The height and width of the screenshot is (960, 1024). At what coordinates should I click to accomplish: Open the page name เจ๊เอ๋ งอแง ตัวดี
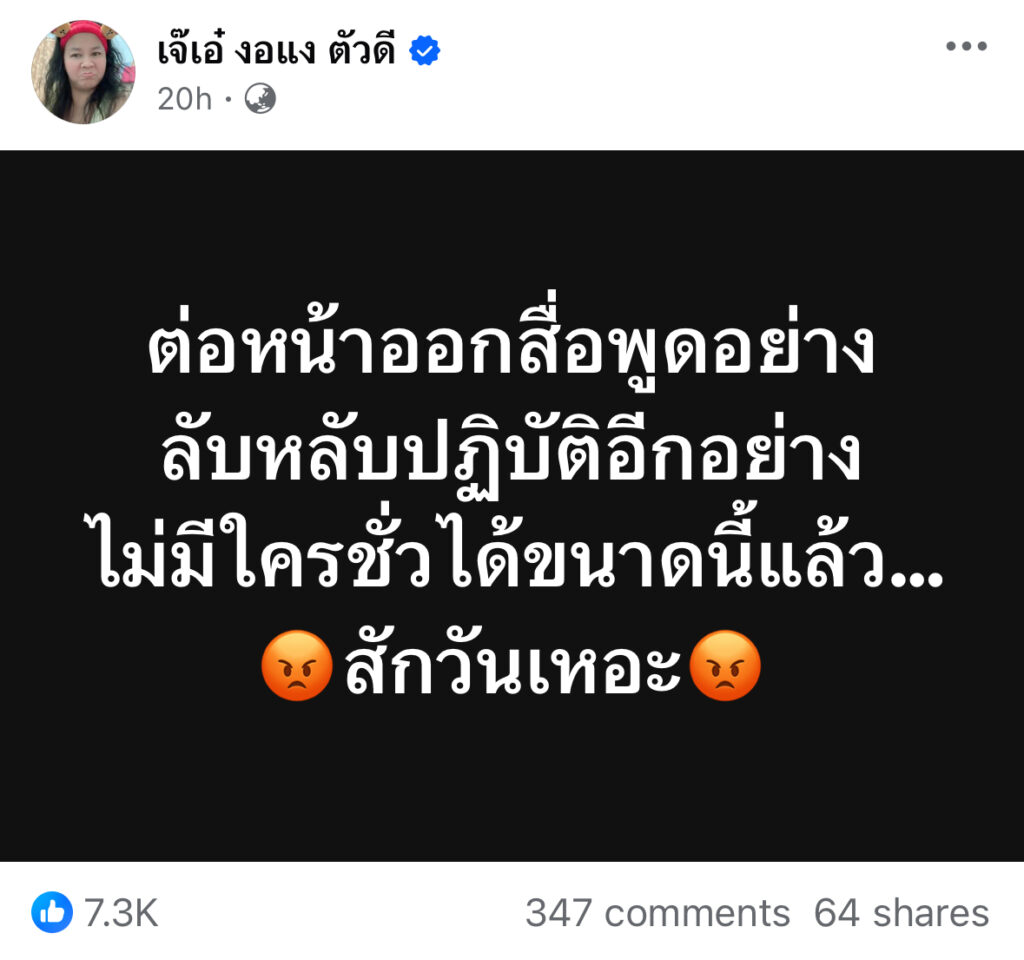click(x=276, y=50)
